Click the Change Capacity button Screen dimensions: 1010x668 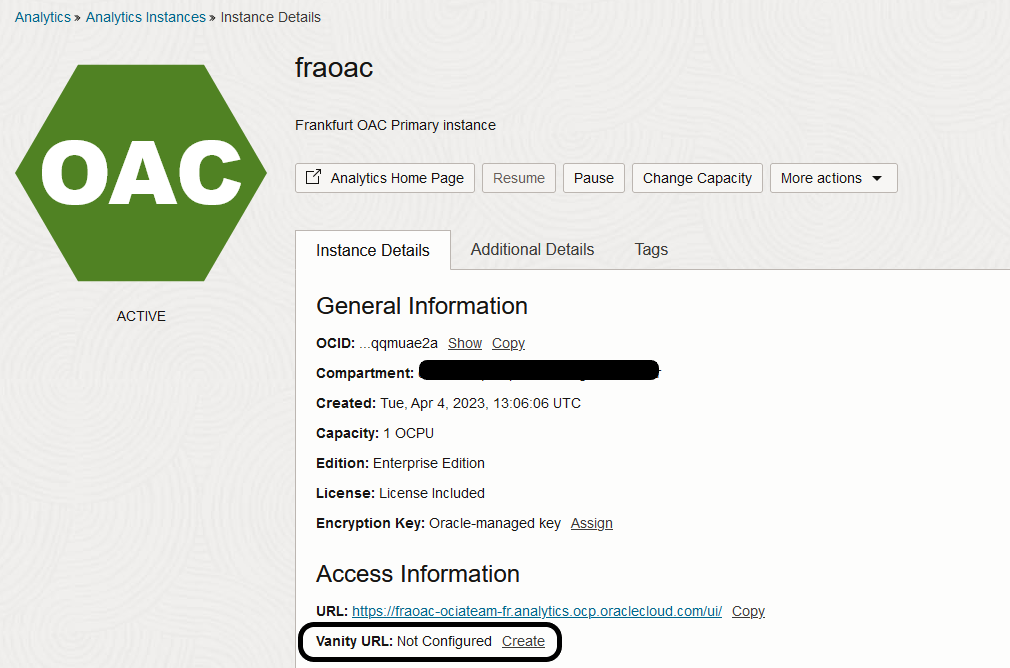(x=697, y=178)
